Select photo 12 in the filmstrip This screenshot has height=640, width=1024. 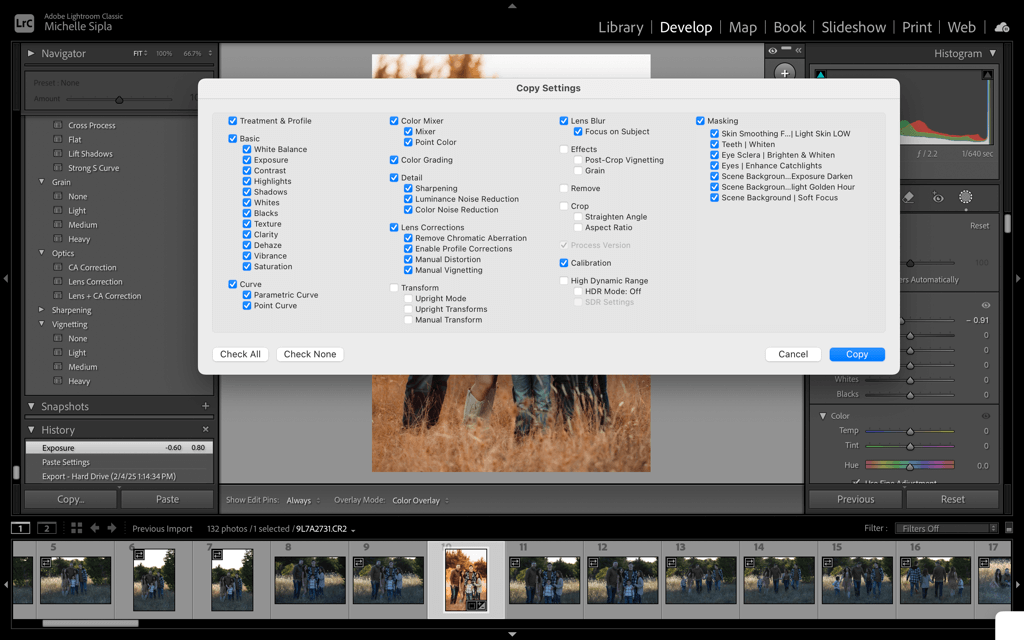click(x=622, y=580)
